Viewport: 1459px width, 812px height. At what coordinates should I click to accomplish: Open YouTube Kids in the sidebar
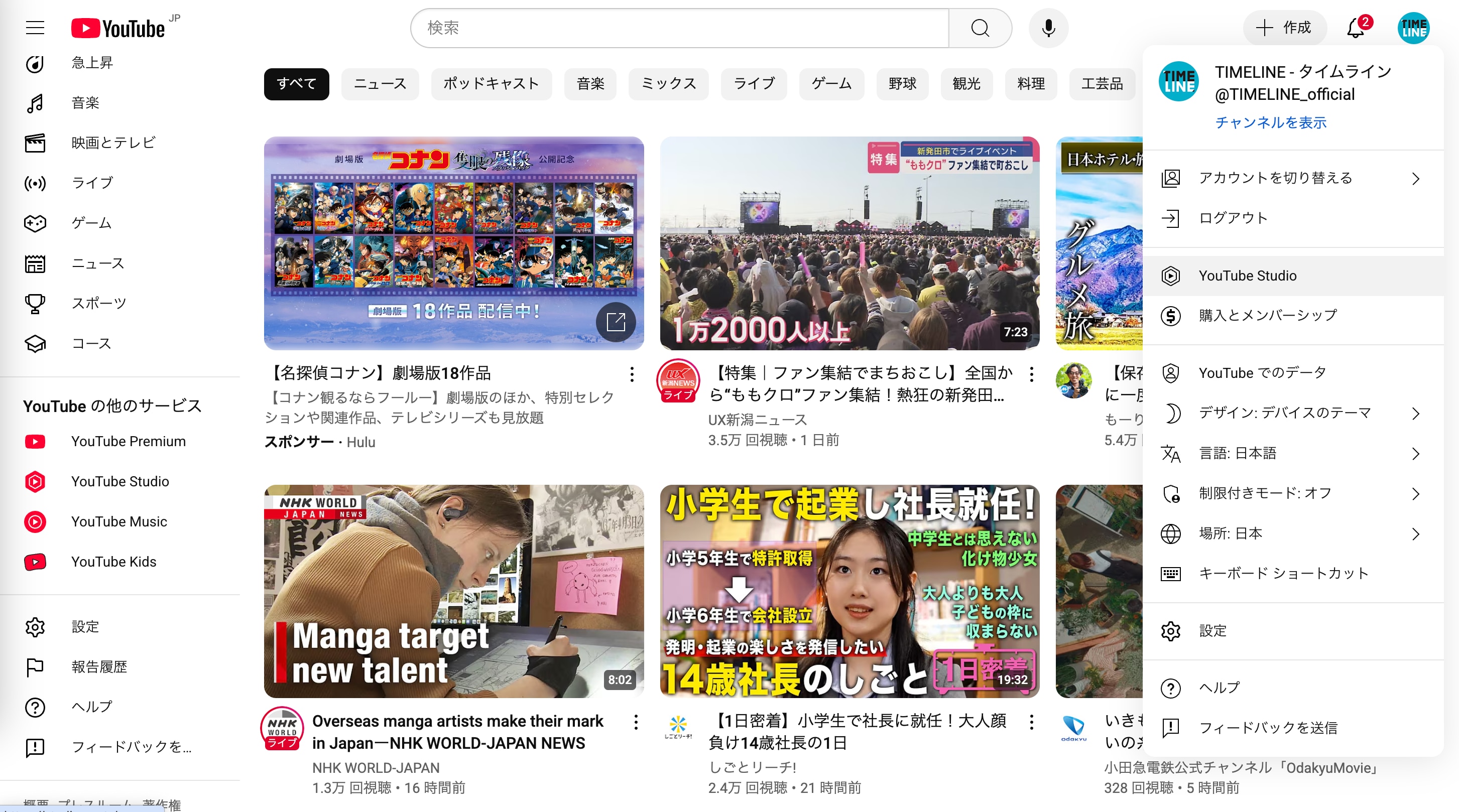[x=120, y=562]
